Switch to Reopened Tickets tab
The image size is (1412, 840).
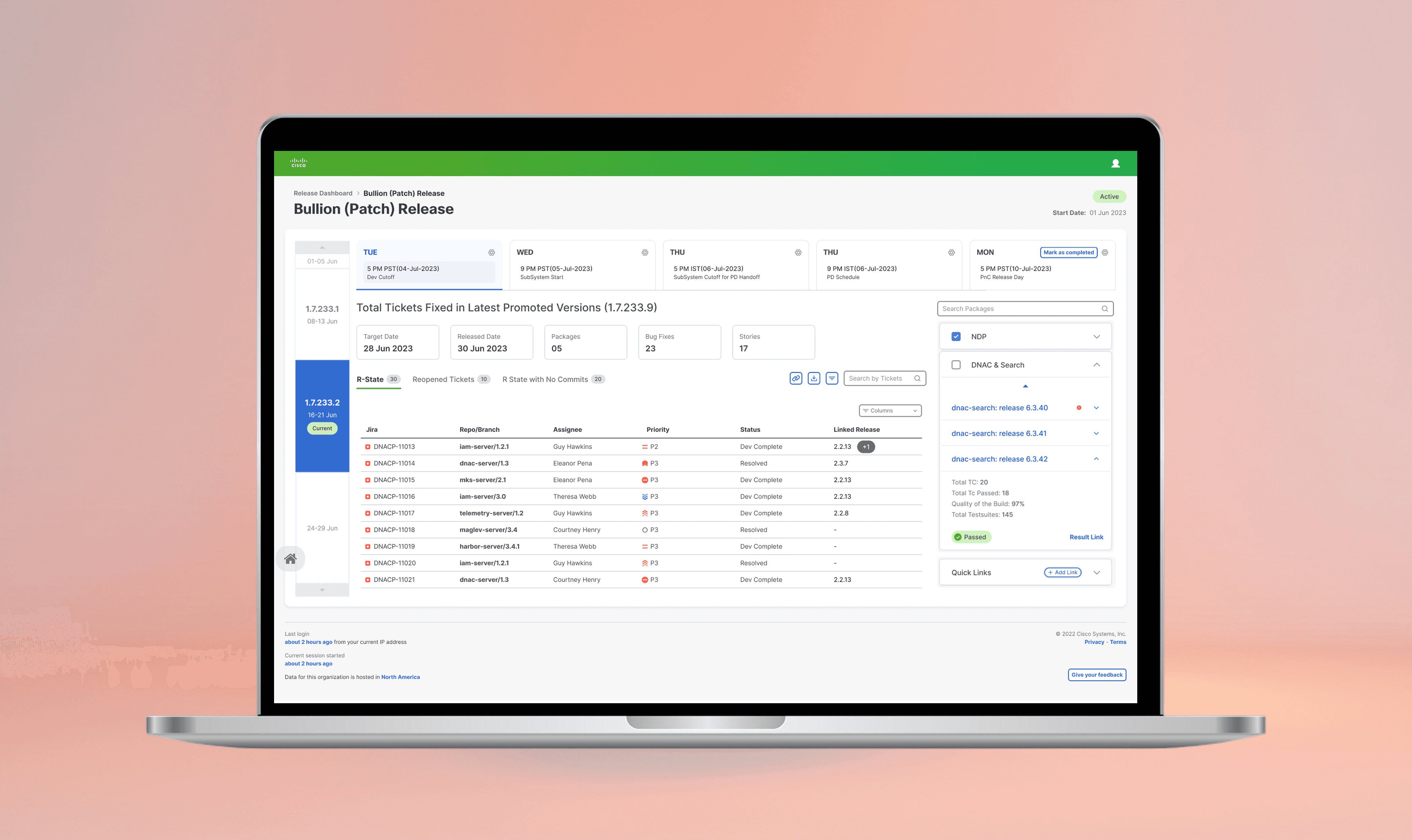pos(451,379)
